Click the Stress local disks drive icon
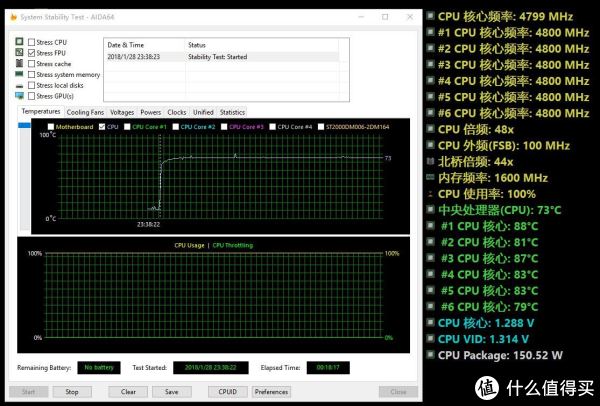The width and height of the screenshot is (600, 406). pyautogui.click(x=19, y=86)
